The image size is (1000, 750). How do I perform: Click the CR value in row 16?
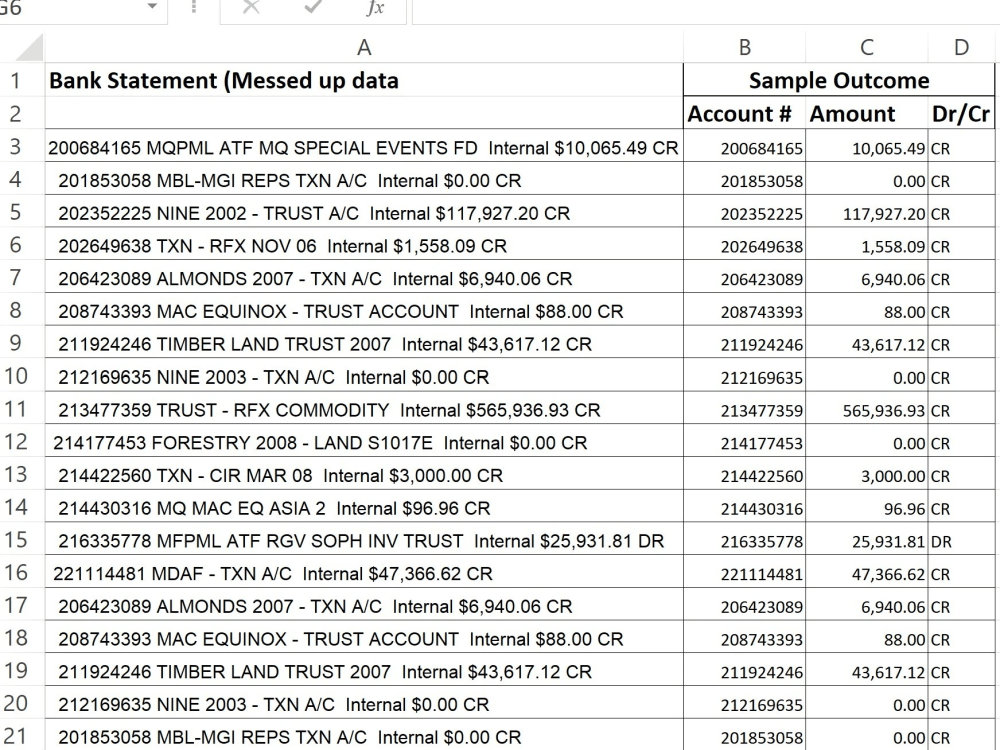click(961, 572)
